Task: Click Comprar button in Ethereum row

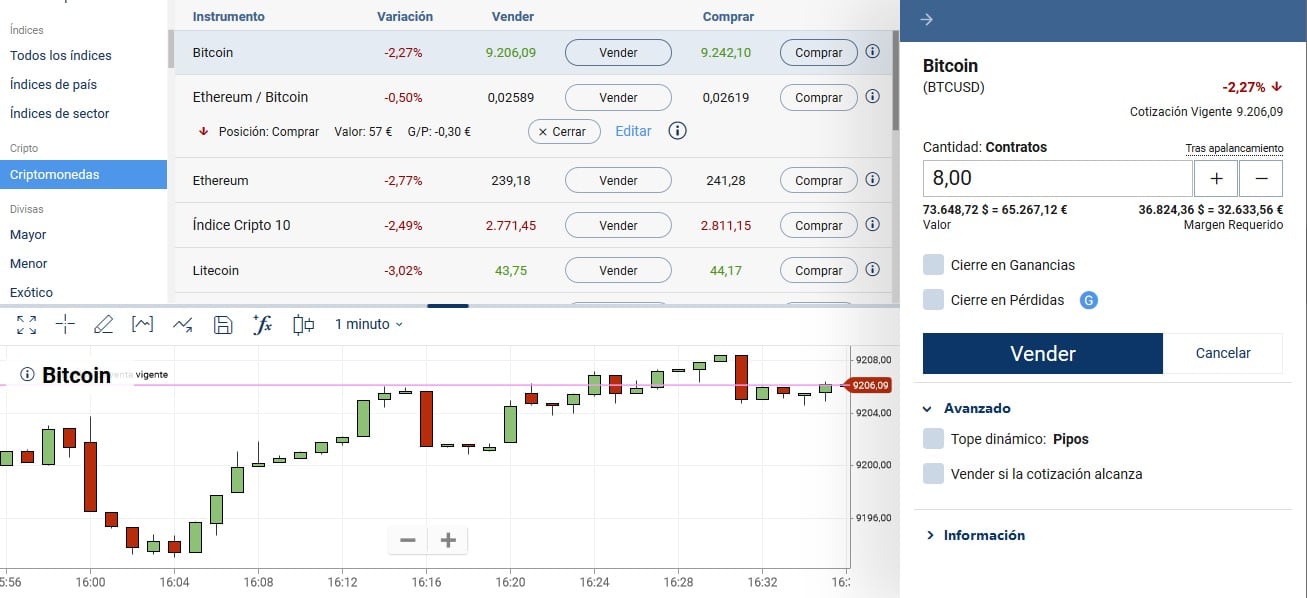Action: pyautogui.click(x=819, y=180)
